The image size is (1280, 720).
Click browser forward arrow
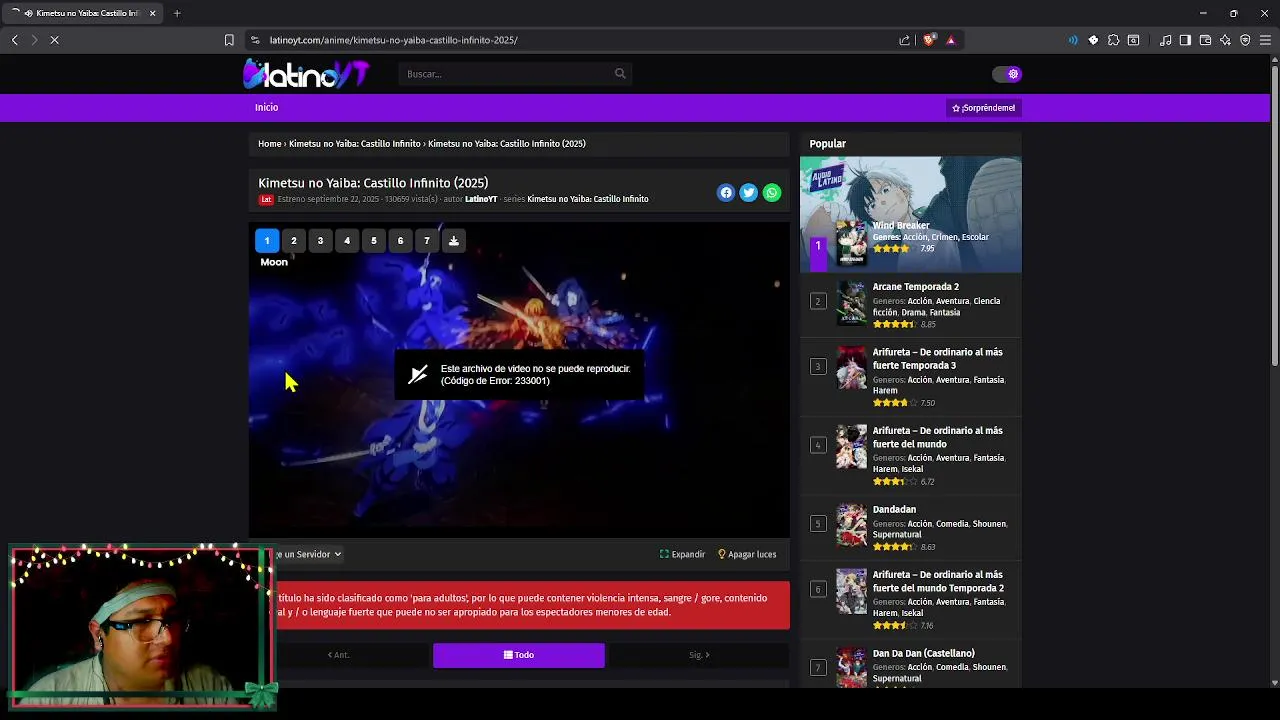pos(34,40)
